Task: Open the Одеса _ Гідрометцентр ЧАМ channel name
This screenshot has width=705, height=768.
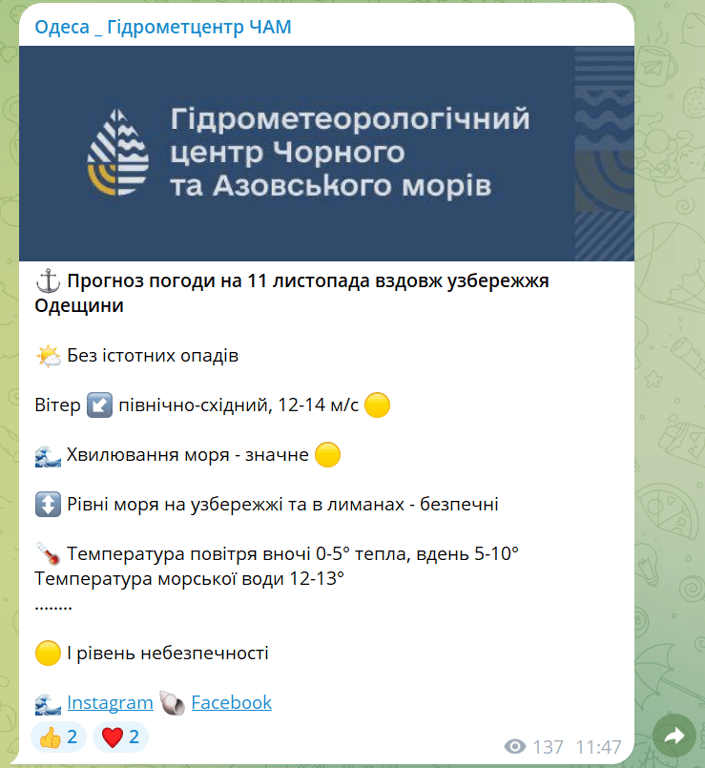Action: pos(163,26)
